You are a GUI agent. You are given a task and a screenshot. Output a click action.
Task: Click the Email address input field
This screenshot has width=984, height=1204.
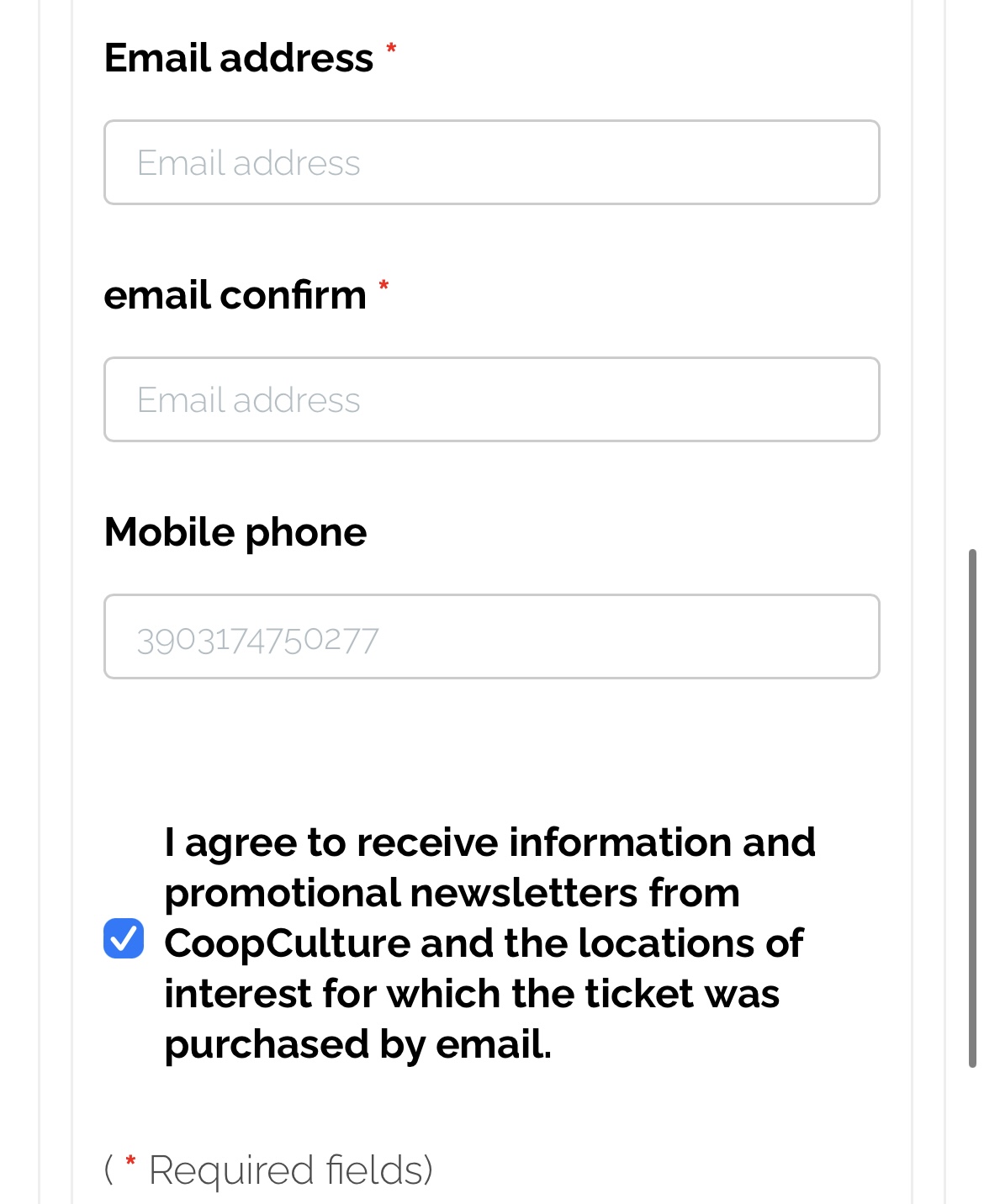point(492,162)
